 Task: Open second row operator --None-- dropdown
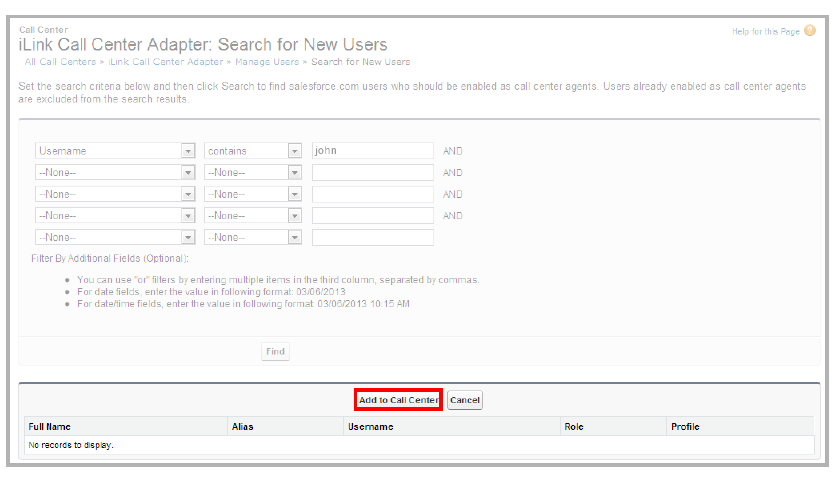(x=253, y=173)
